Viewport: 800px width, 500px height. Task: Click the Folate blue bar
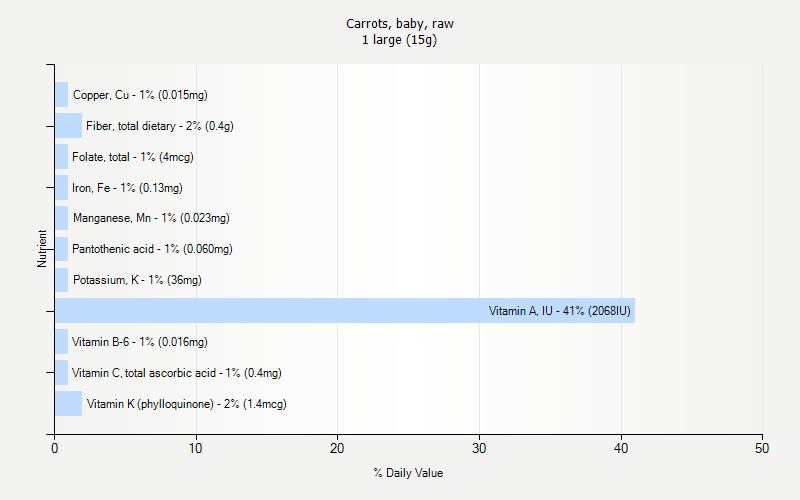point(61,157)
